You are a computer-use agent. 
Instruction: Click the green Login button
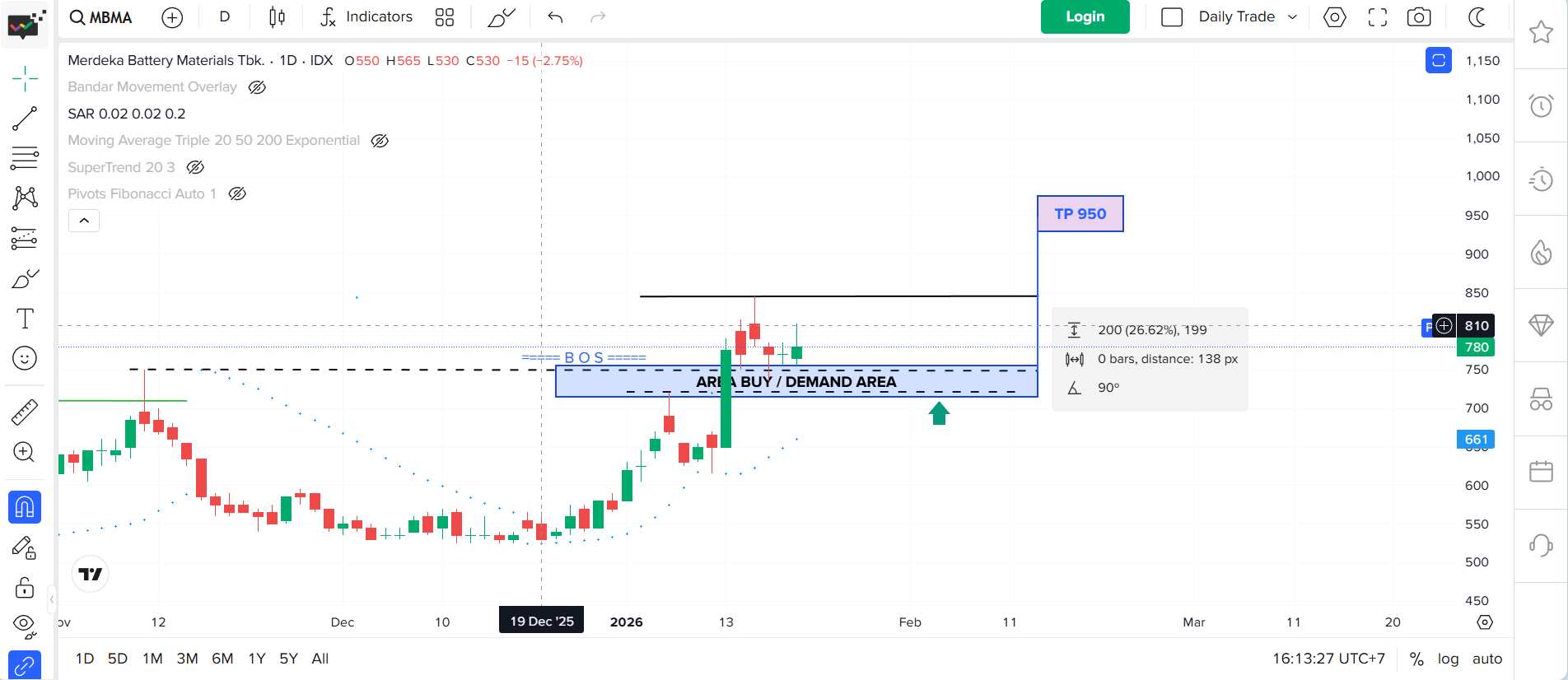(x=1085, y=16)
